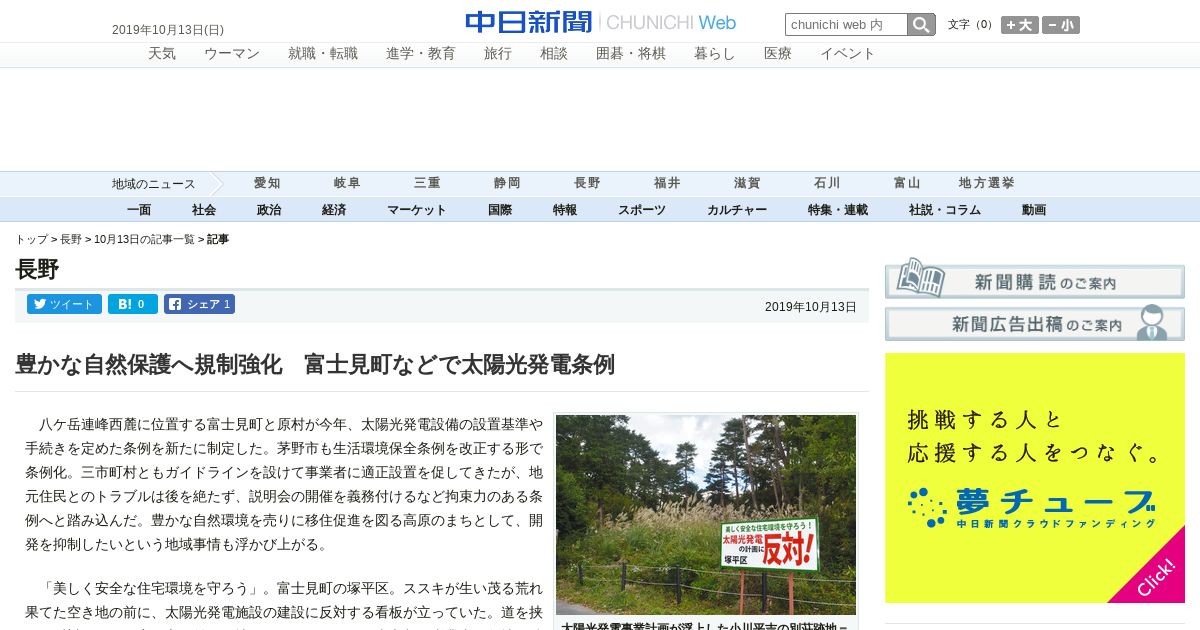Open 暮らし section
1200x630 pixels.
pyautogui.click(x=715, y=54)
